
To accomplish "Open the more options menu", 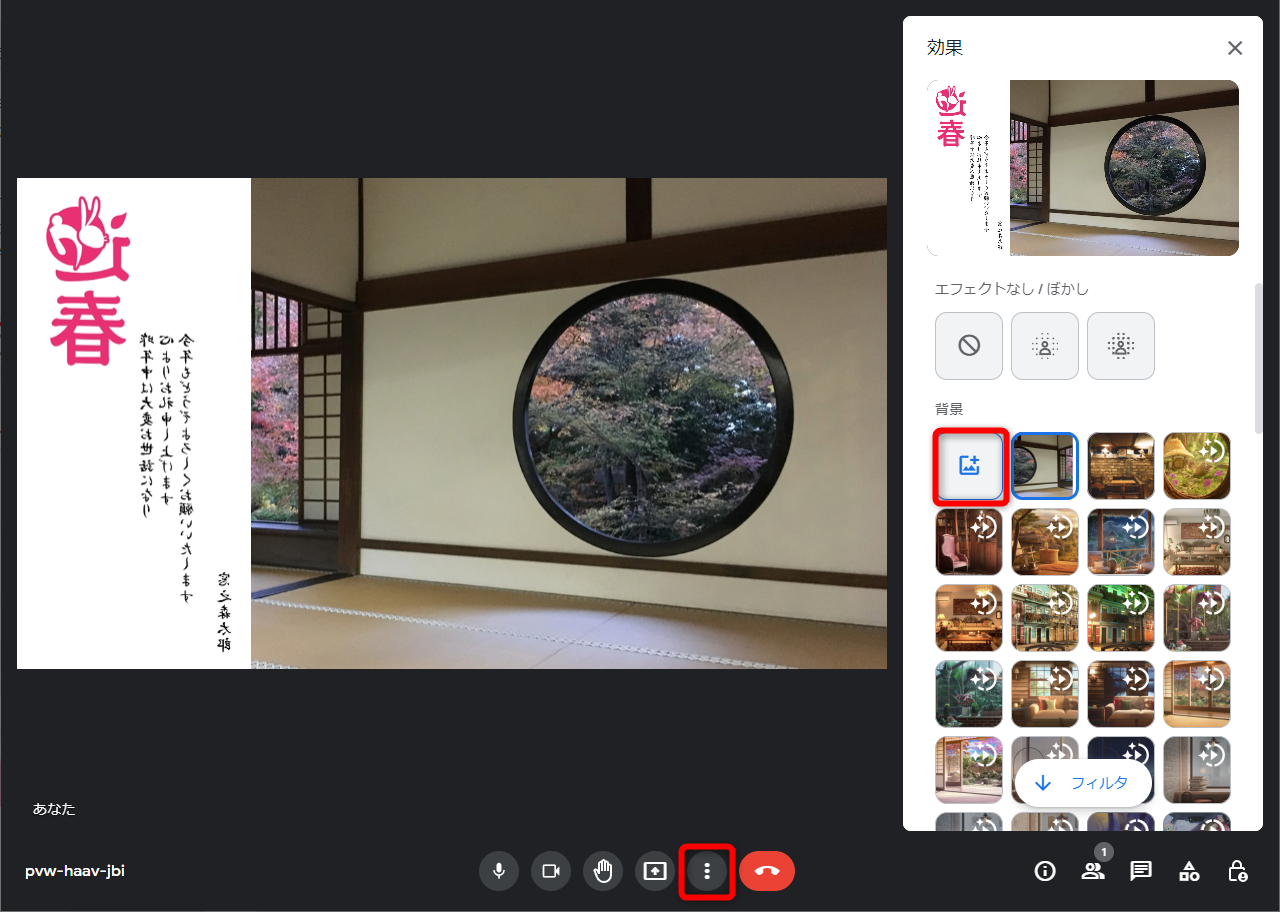I will (x=707, y=871).
